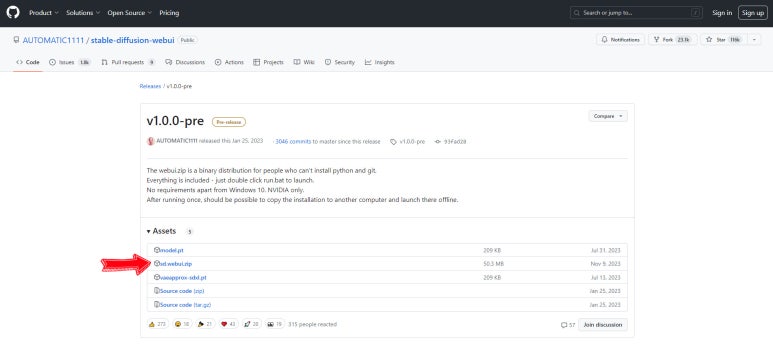
Task: Download the sd.webui.zip asset
Action: 176,264
